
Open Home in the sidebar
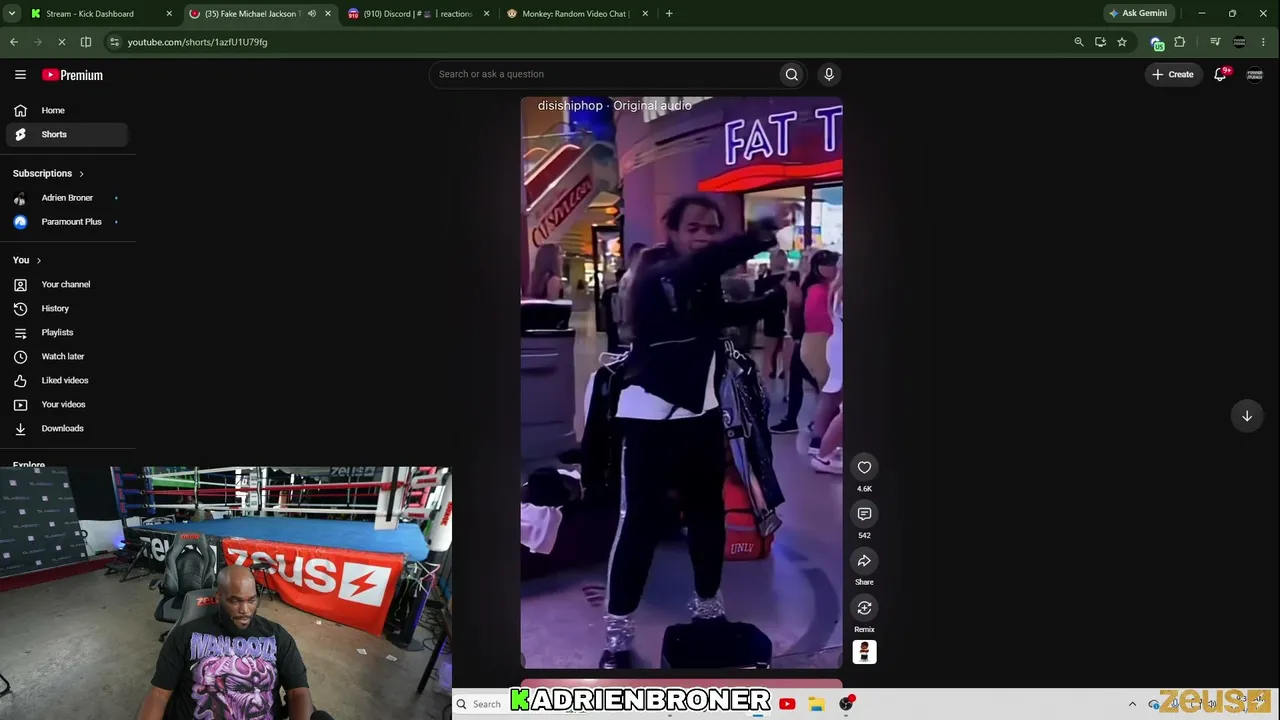click(67, 110)
